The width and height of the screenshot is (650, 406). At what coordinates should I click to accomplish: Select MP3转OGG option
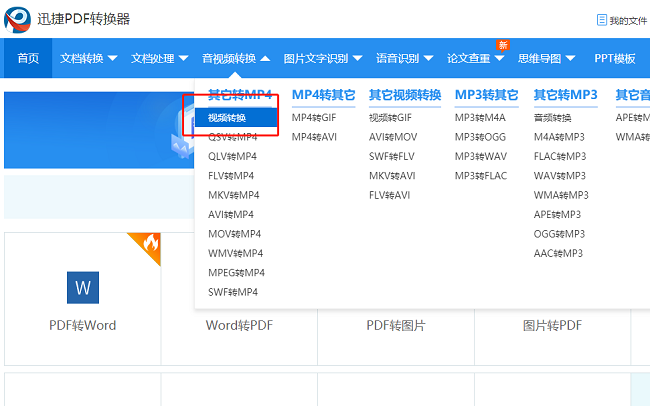pos(480,137)
